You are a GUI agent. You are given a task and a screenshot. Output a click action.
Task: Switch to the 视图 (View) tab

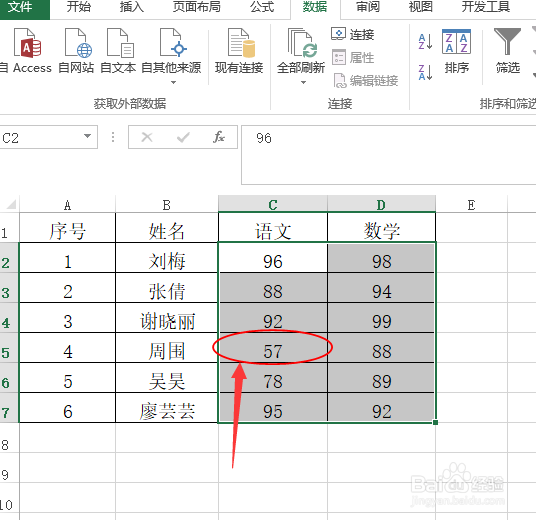click(420, 7)
